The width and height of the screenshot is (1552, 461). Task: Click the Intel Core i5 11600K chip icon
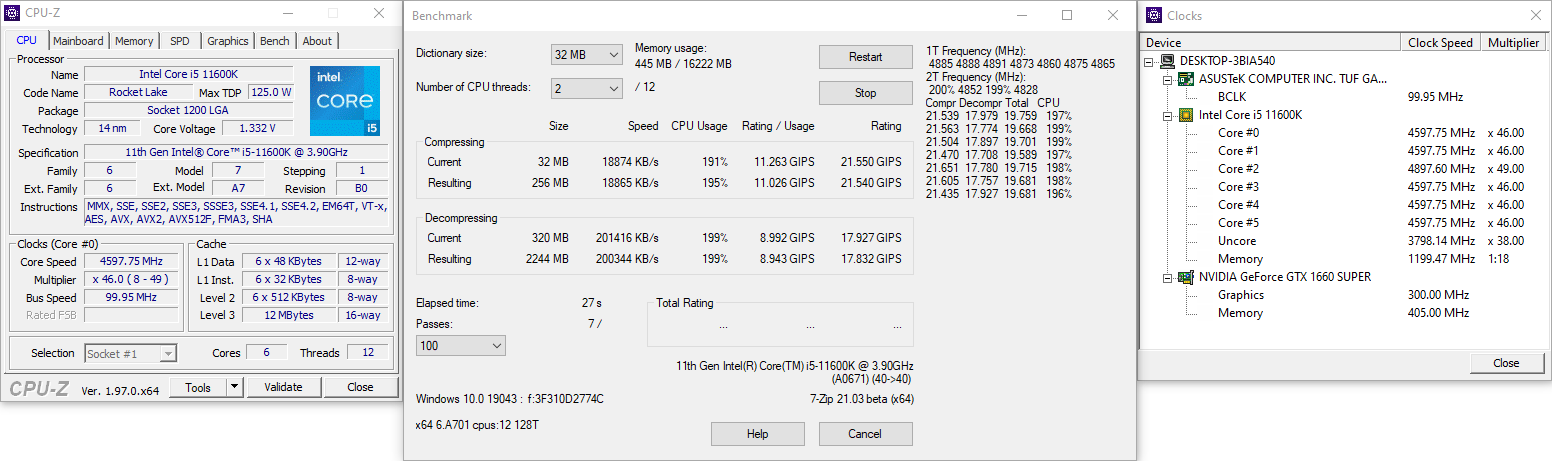(x=1186, y=115)
